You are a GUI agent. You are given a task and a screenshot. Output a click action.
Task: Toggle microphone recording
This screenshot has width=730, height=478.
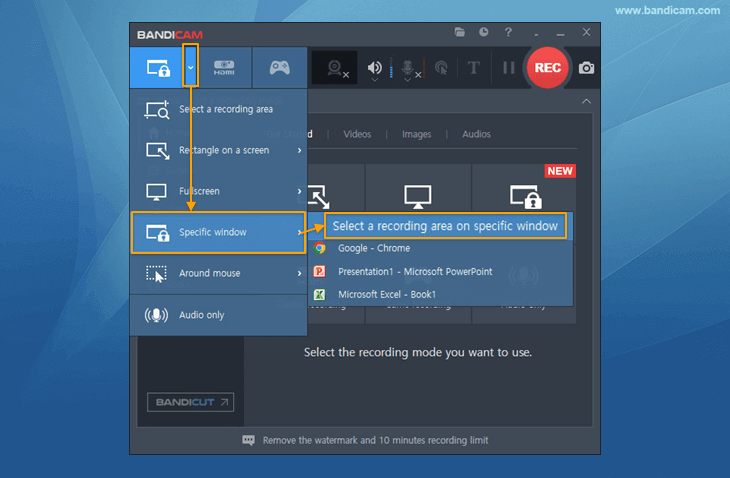[x=407, y=67]
